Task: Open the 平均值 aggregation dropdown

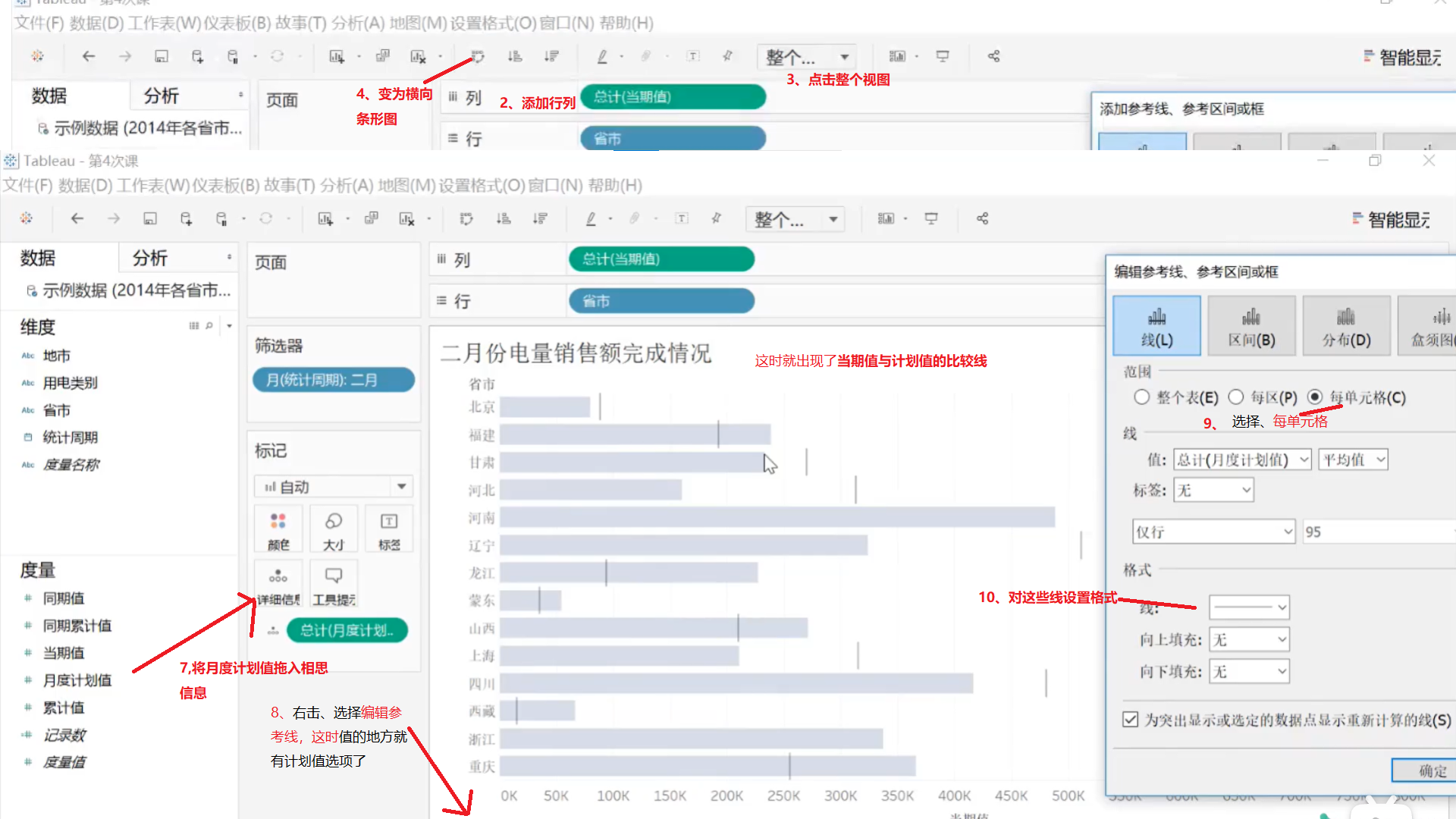Action: pyautogui.click(x=1354, y=460)
